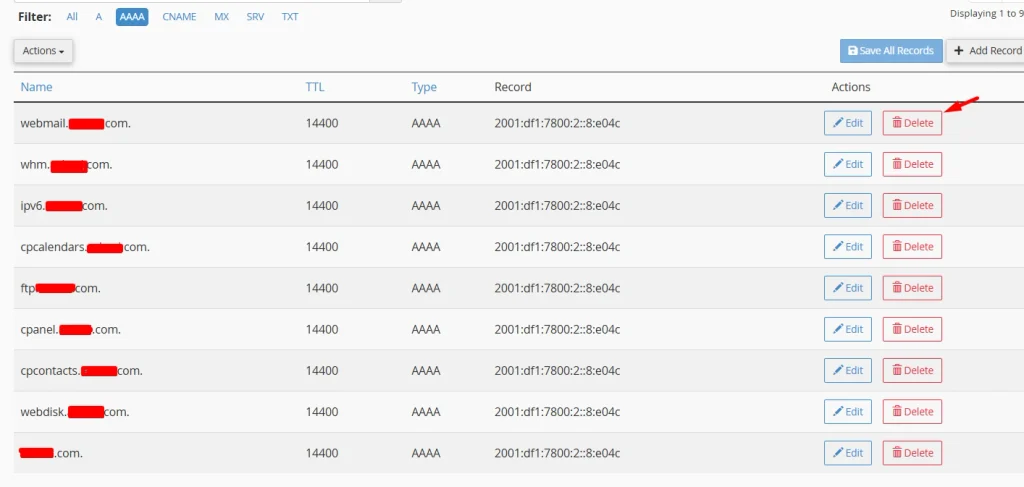This screenshot has width=1024, height=487.
Task: Select the AAAA filter
Action: [132, 17]
